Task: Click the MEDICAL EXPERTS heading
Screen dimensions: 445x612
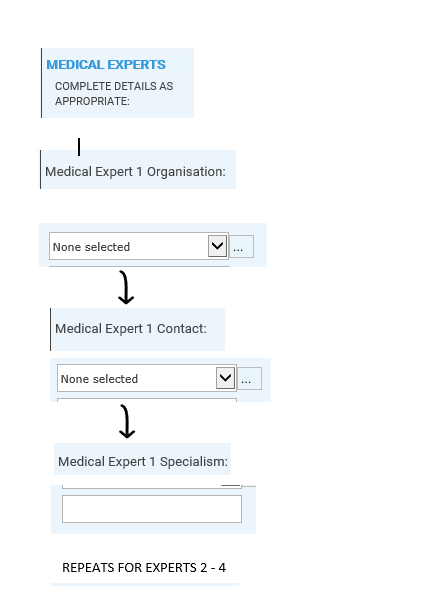Action: tap(106, 64)
